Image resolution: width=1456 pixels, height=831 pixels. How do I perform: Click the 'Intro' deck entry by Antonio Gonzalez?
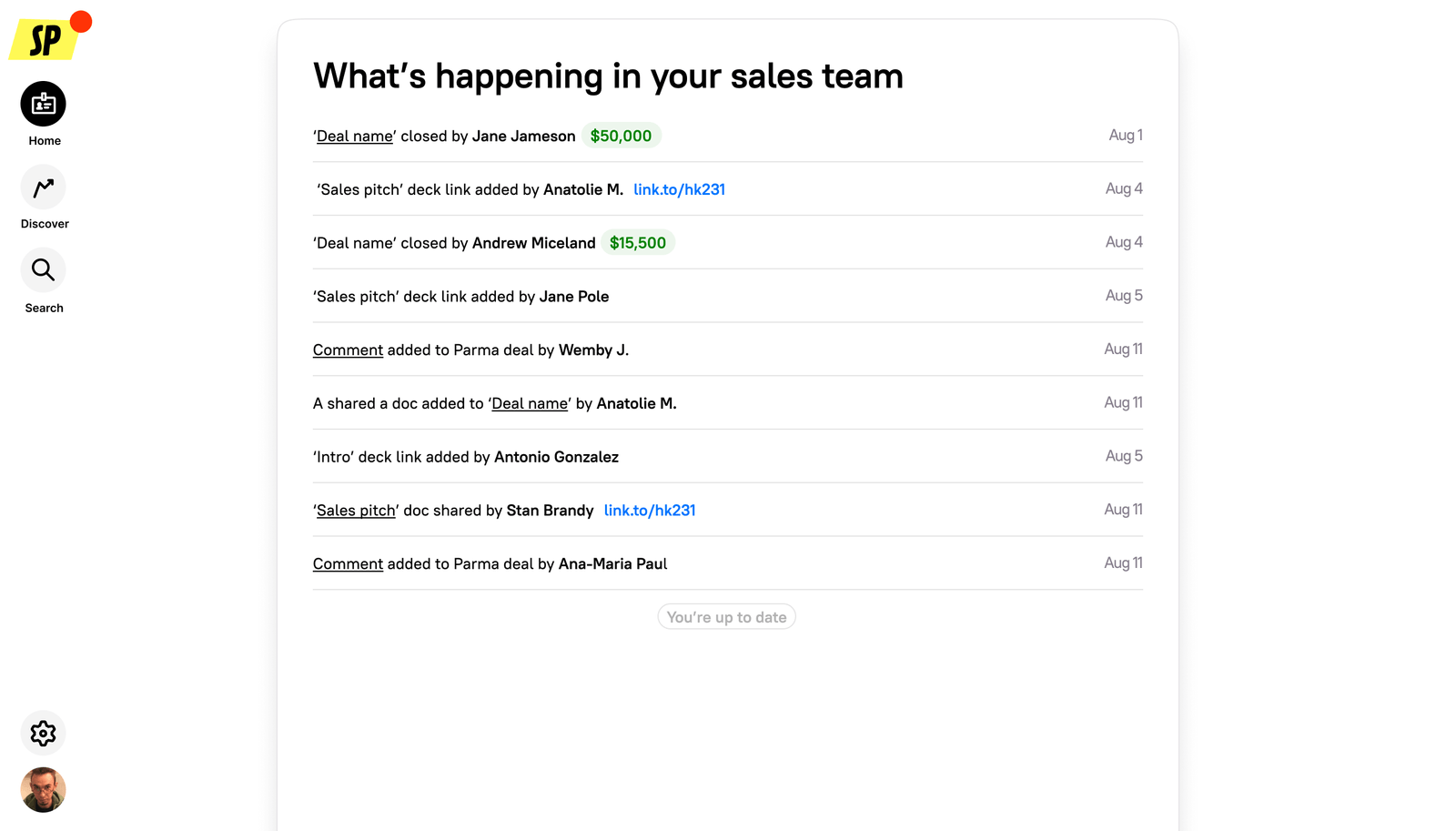point(466,456)
